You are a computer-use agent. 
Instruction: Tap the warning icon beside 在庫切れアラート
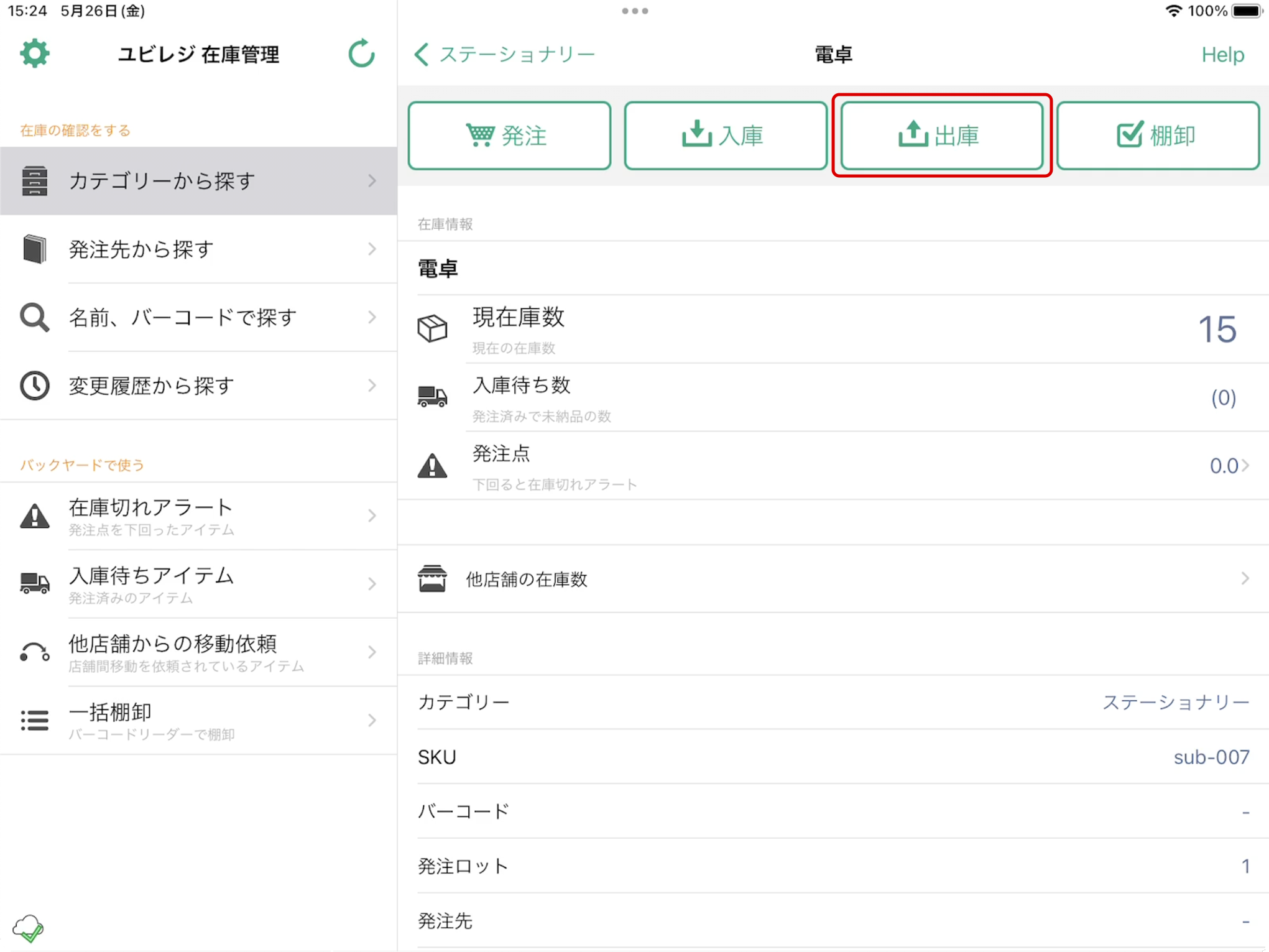(35, 516)
